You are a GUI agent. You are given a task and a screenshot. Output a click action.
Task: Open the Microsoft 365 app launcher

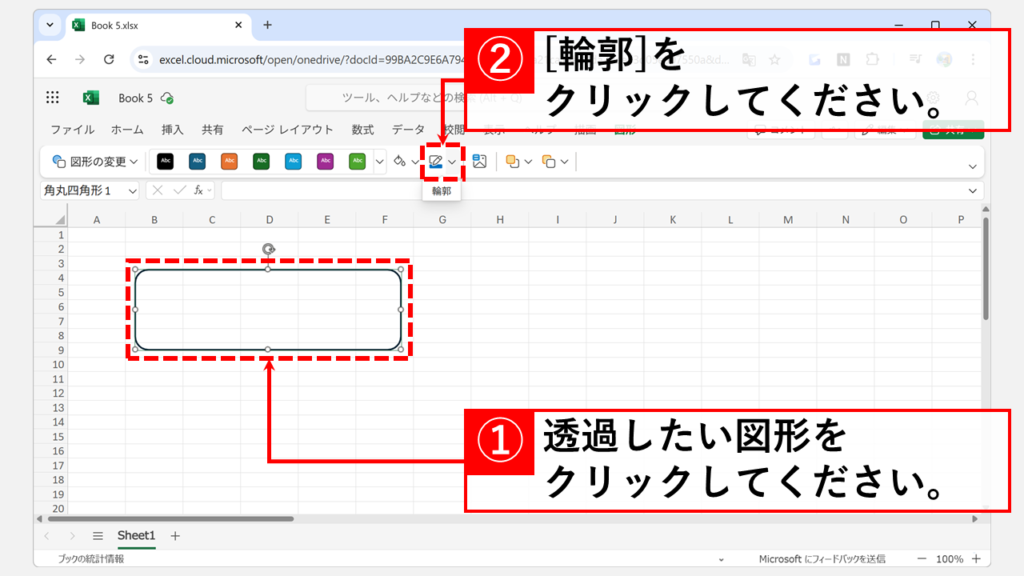point(52,97)
